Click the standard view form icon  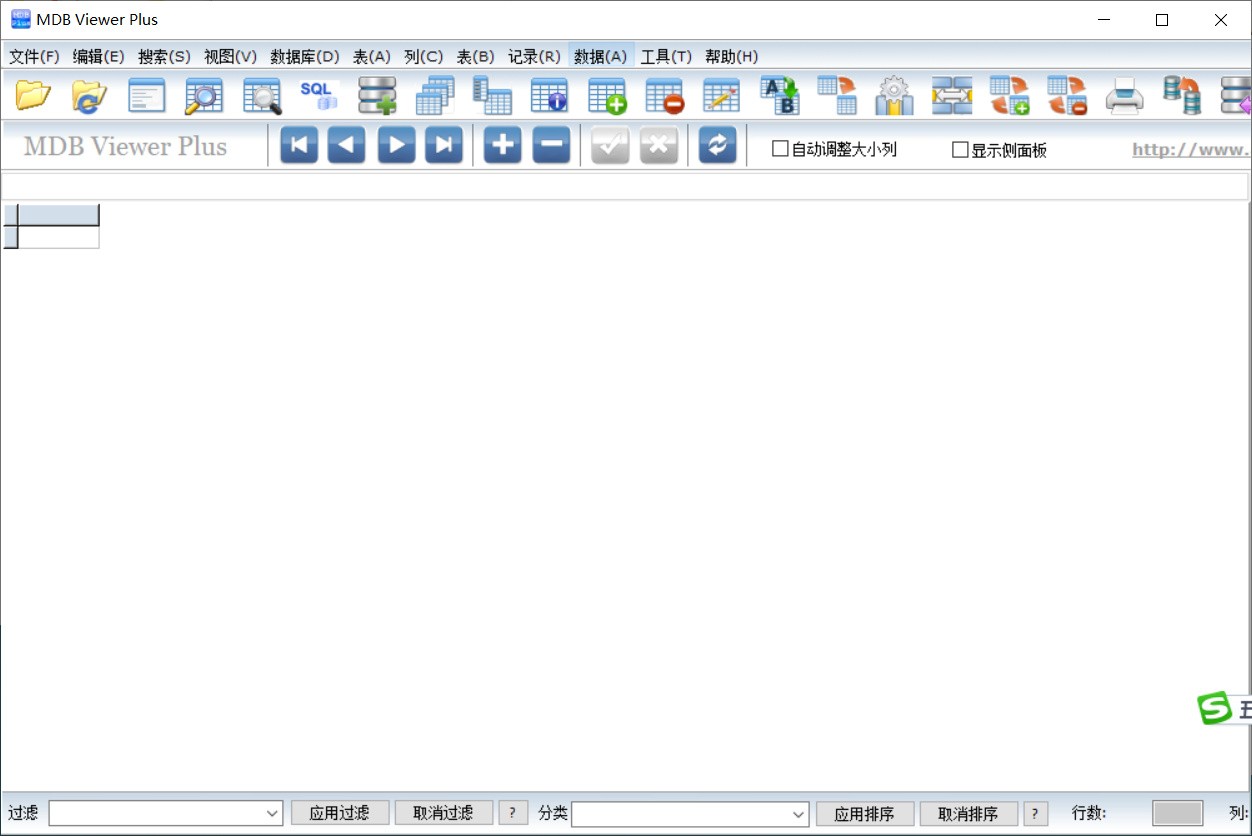147,96
